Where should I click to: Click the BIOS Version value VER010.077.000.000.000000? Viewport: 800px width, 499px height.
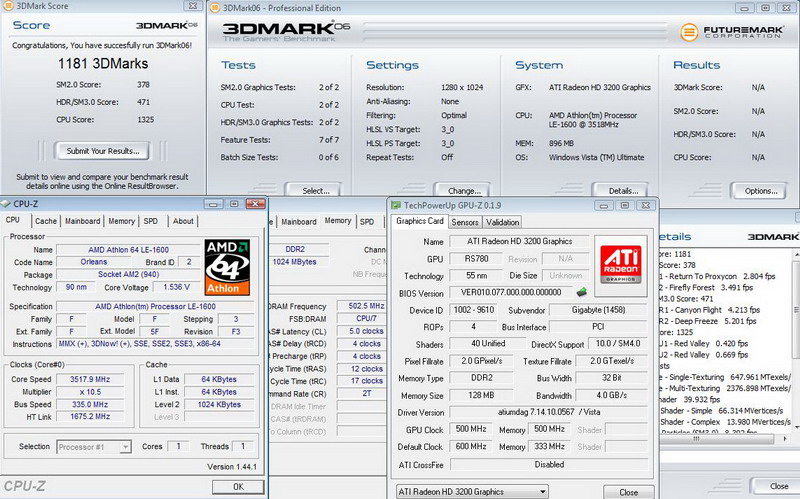511,292
